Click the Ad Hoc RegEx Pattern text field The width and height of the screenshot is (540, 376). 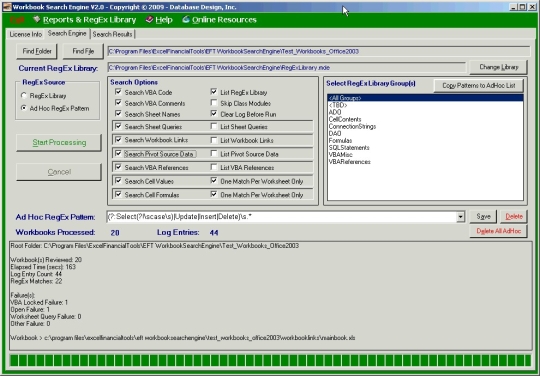282,217
